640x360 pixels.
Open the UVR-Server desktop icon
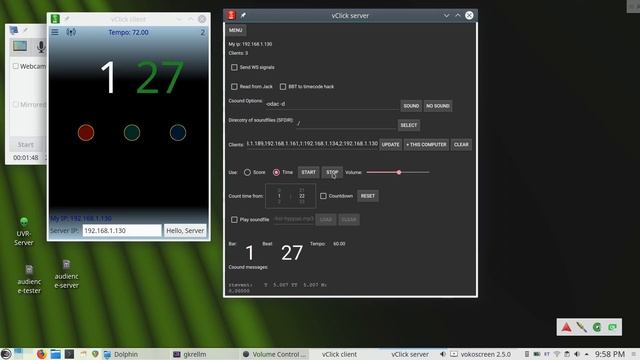[24, 232]
